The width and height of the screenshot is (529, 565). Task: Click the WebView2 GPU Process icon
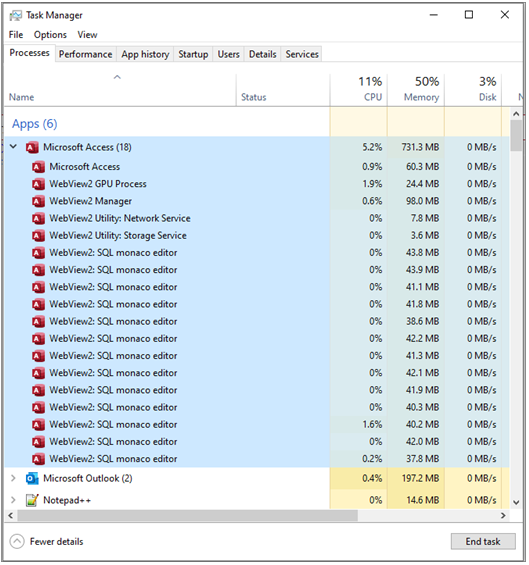point(38,184)
